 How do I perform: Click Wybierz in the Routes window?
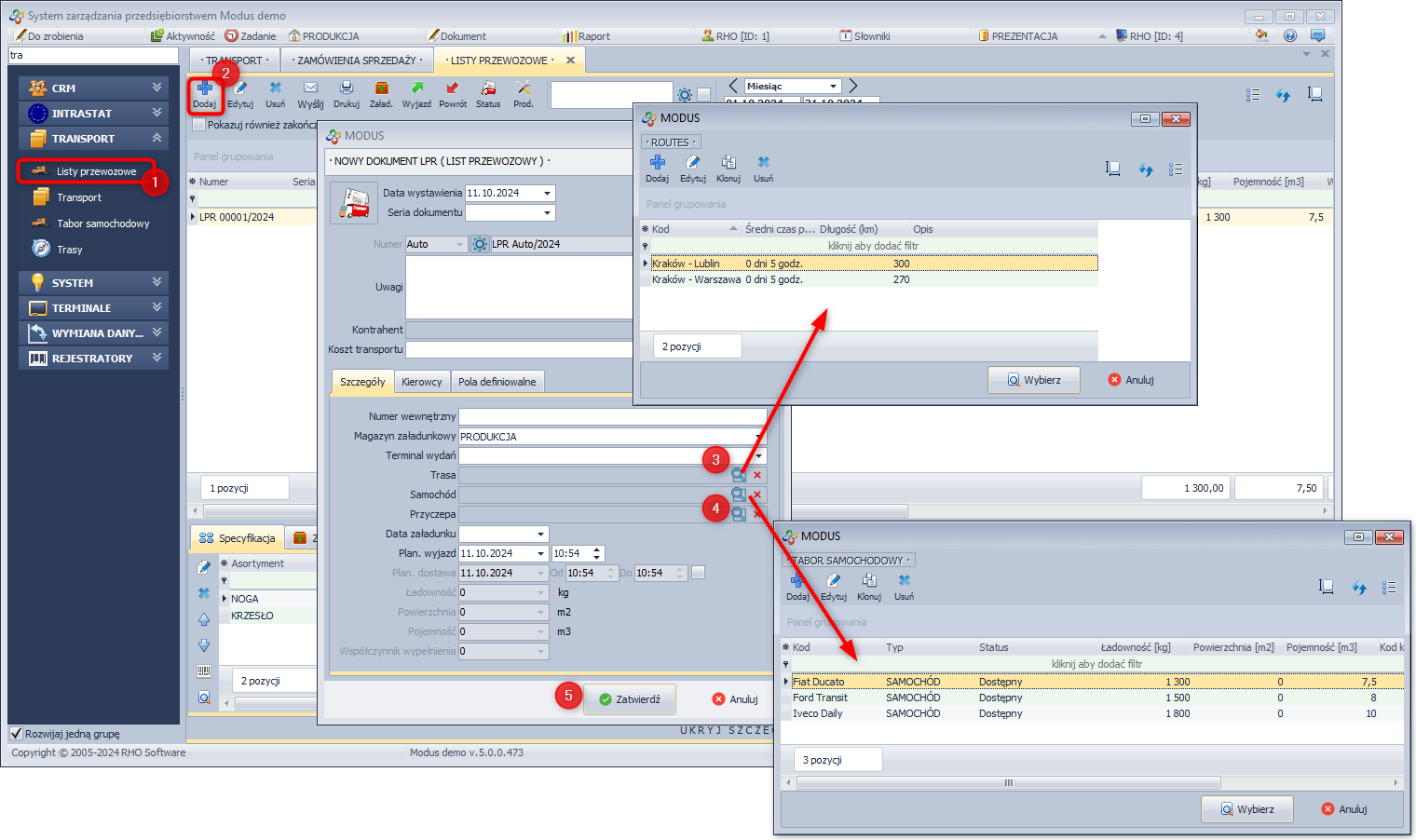pos(1034,380)
